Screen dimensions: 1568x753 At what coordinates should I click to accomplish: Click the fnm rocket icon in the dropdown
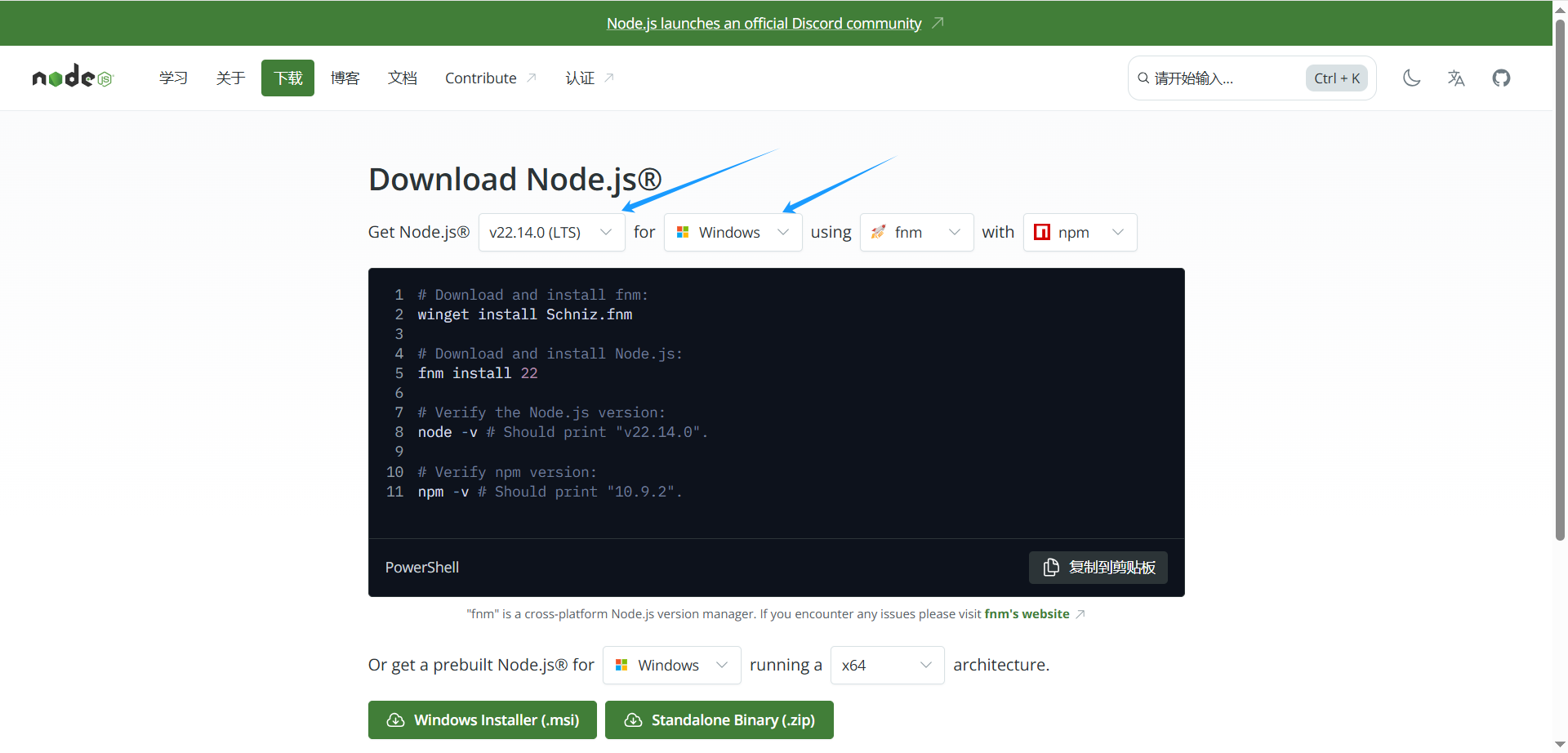[877, 232]
